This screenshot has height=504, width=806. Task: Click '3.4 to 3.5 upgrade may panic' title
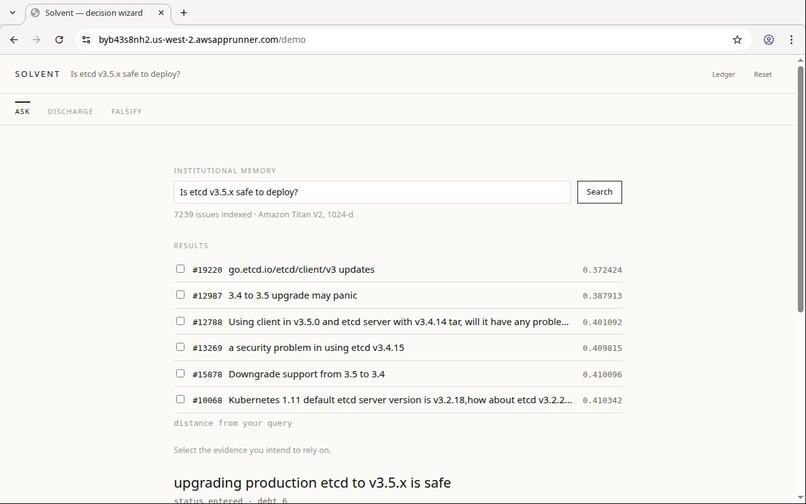292,296
